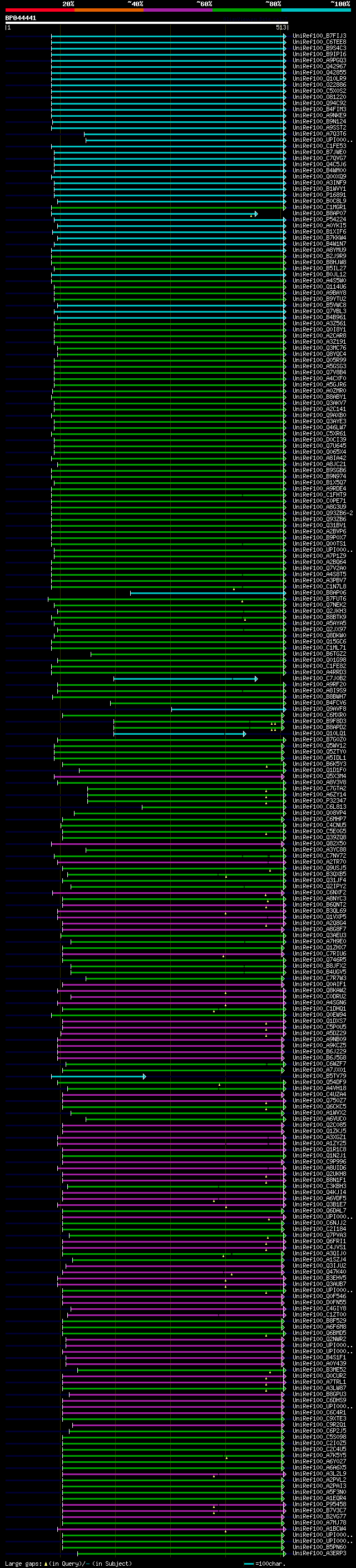Select the UniRef100_C1MGR1 label
Screen dimensions: 356x1568
(x=319, y=207)
